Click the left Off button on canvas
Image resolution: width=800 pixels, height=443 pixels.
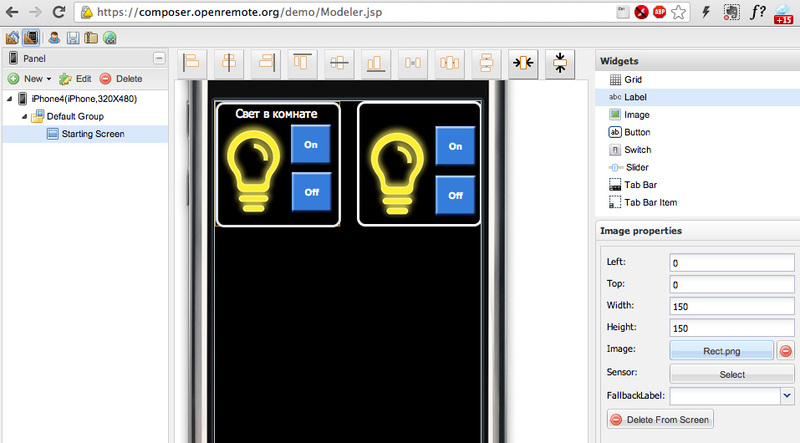[311, 192]
